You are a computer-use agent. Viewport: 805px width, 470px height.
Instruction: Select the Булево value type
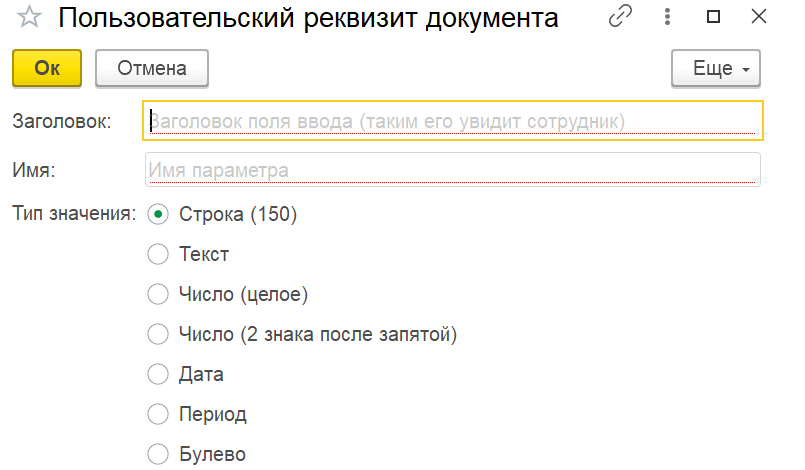coord(158,454)
